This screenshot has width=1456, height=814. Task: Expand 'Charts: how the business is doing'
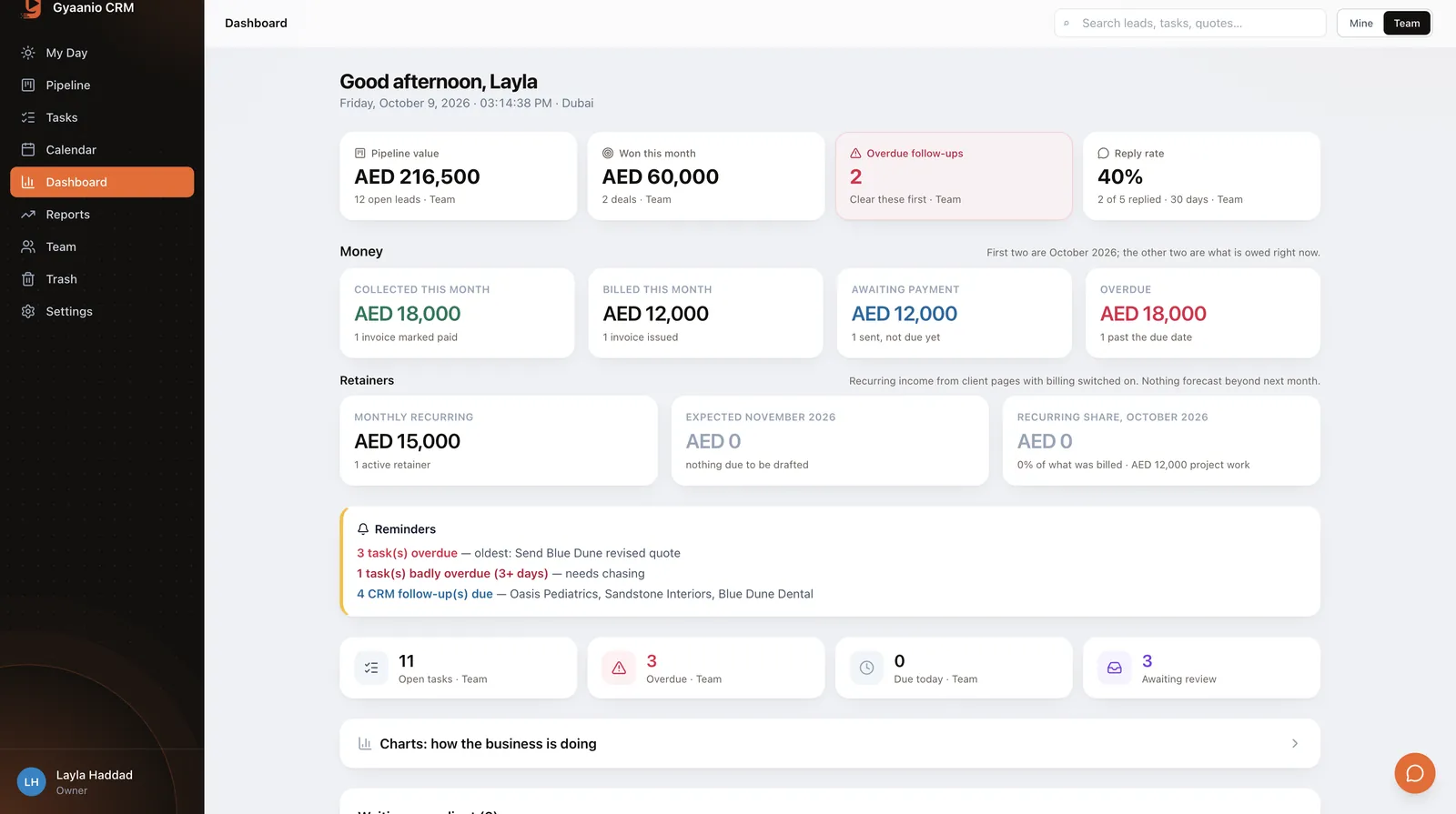830,744
